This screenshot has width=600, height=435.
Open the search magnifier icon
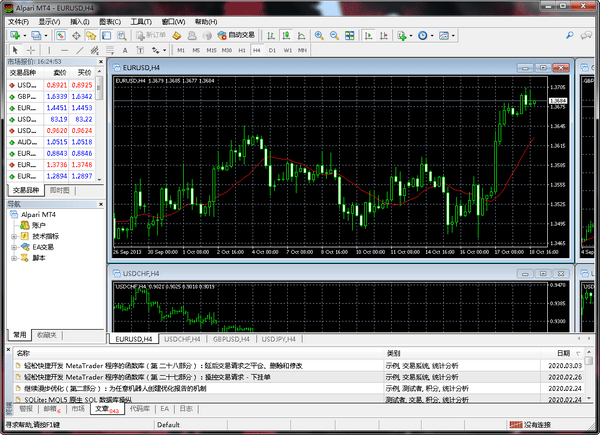pos(570,36)
